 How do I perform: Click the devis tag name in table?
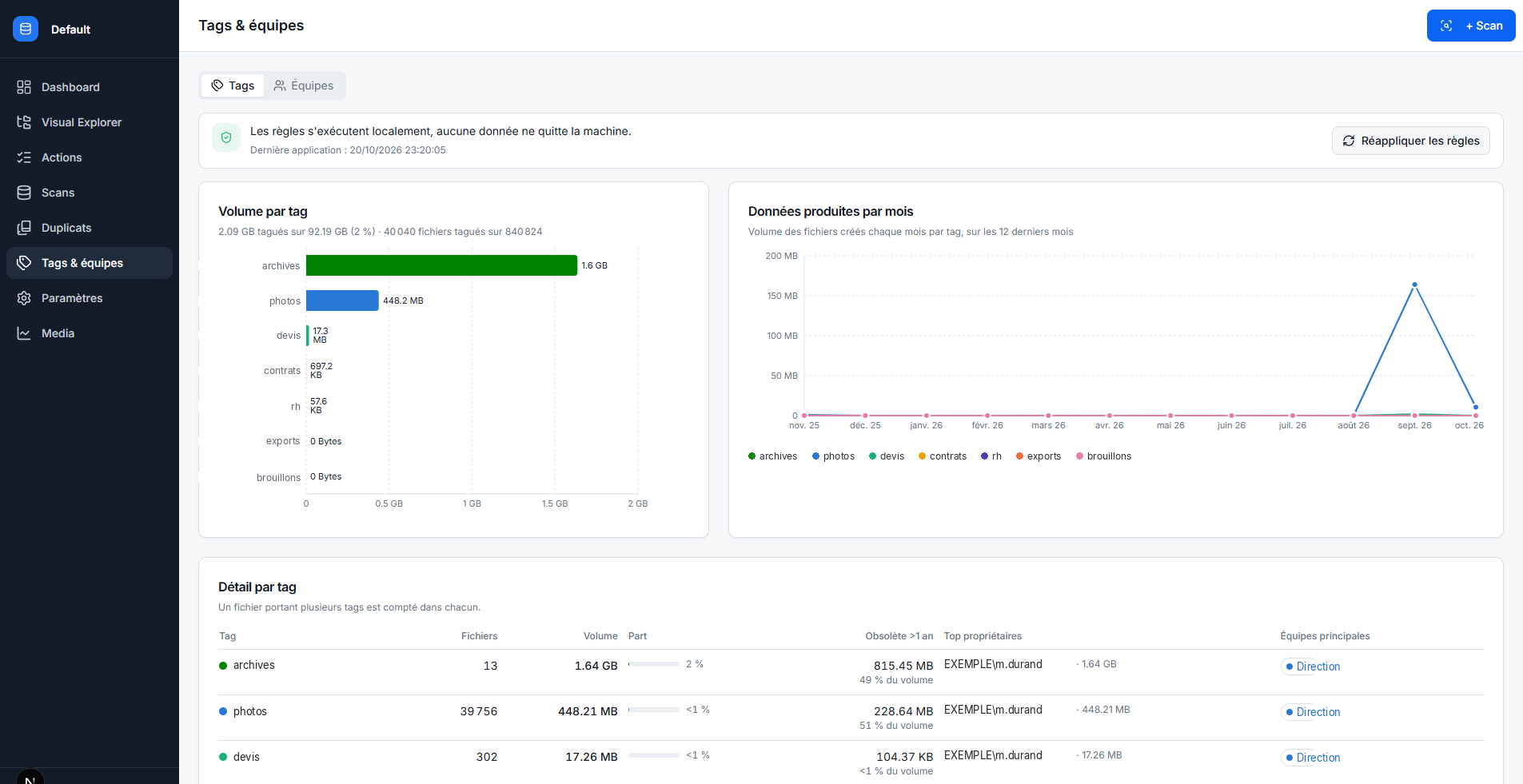tap(246, 757)
